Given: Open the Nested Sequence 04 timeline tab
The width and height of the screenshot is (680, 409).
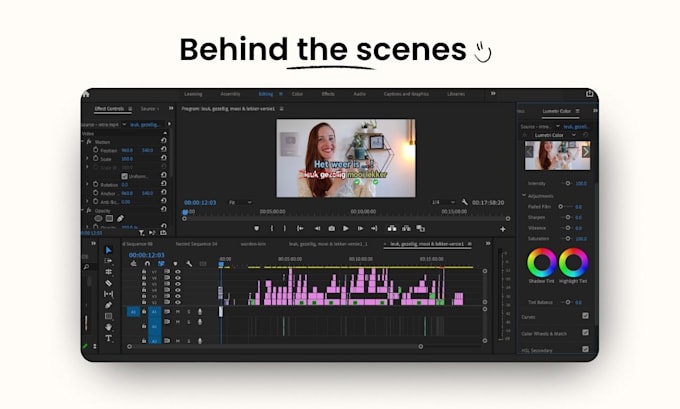Looking at the screenshot, I should (x=196, y=244).
